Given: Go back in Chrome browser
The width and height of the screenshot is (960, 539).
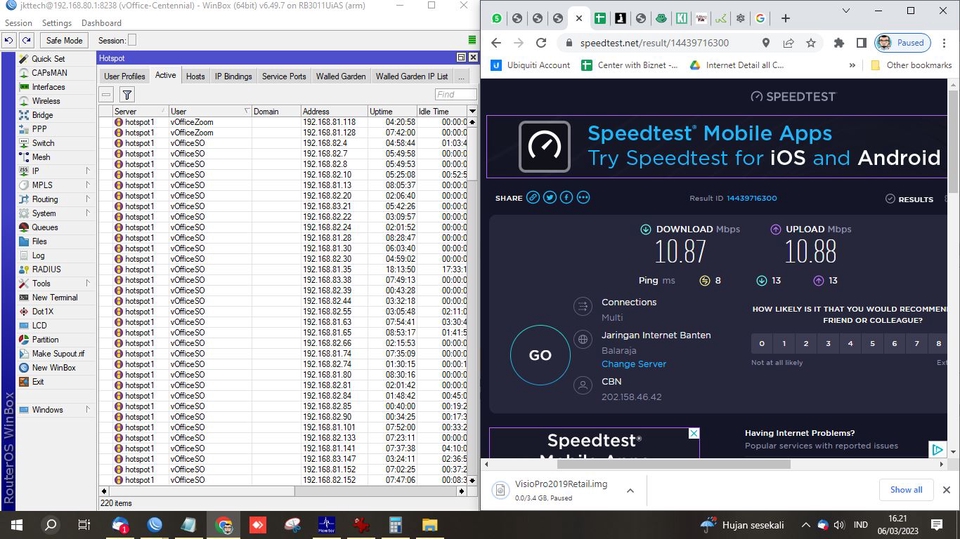Looking at the screenshot, I should (x=496, y=43).
